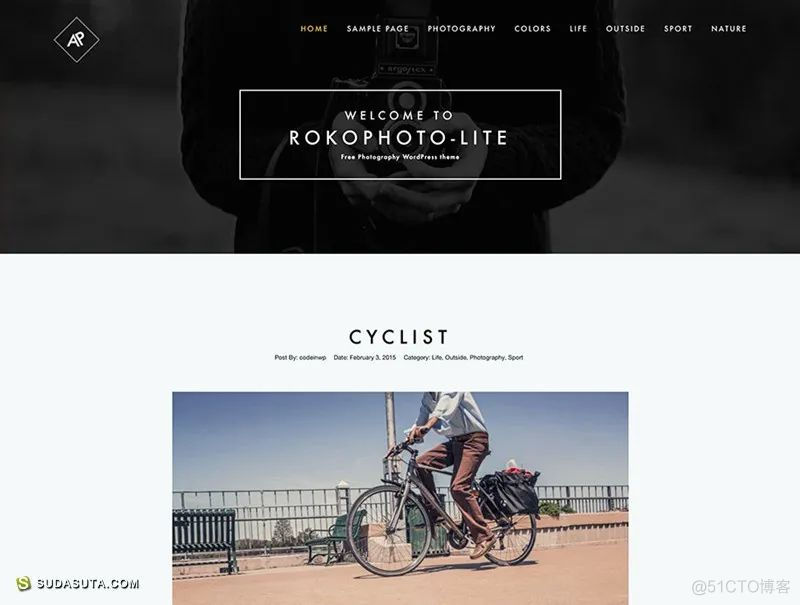Open the Life category menu
The image size is (800, 605).
[x=579, y=29]
